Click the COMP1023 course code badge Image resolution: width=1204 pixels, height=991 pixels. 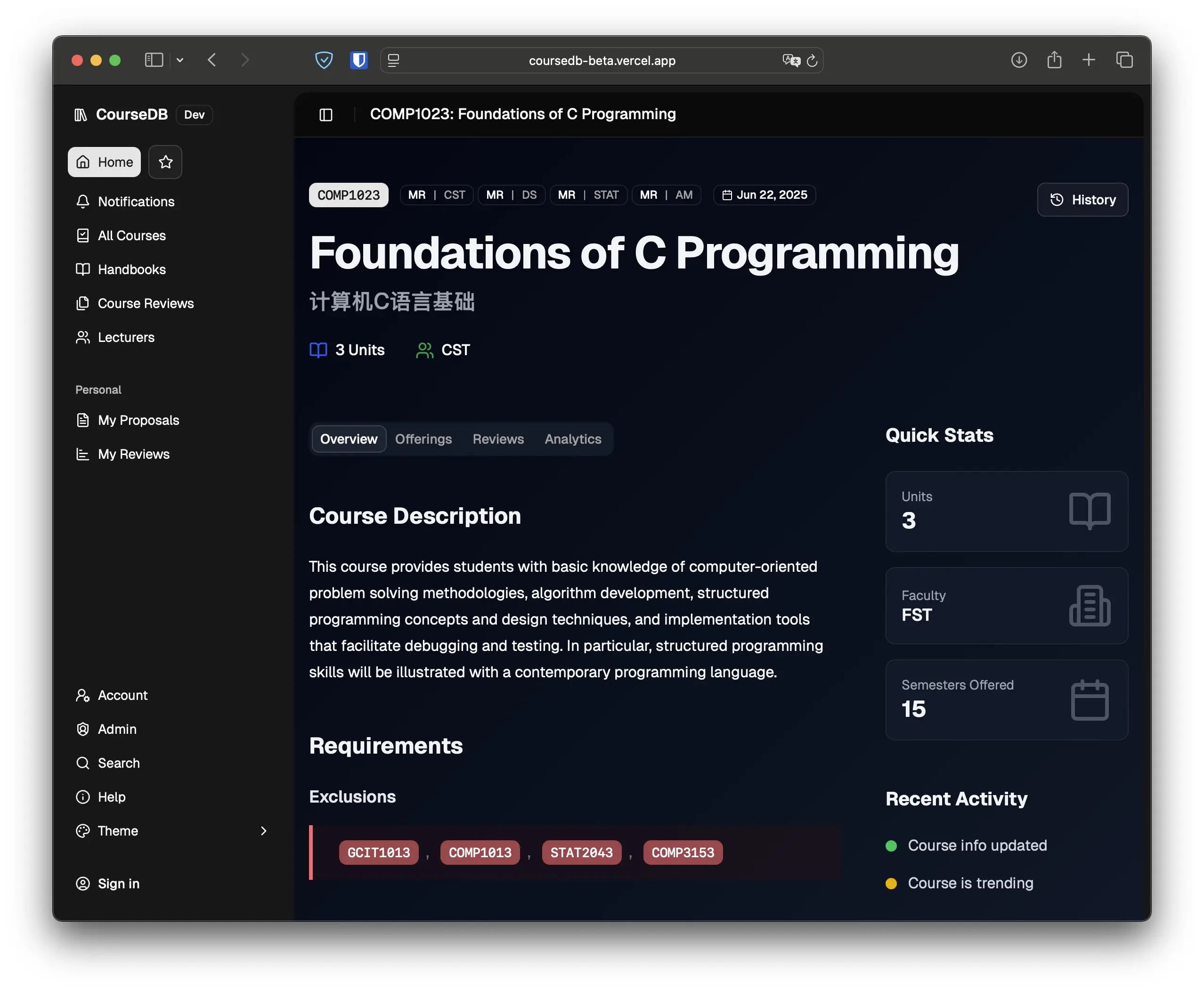point(348,195)
